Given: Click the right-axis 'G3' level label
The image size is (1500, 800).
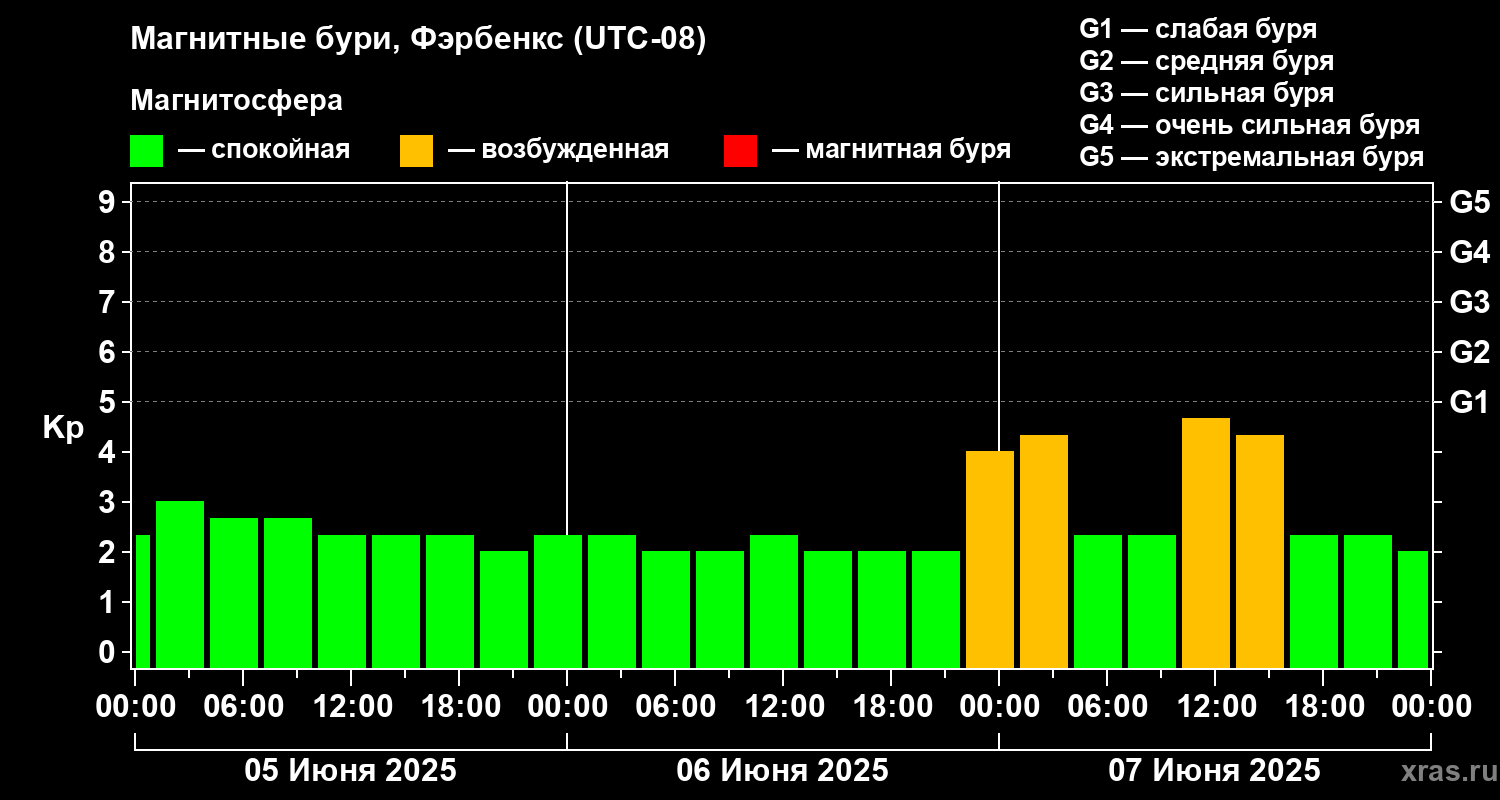Looking at the screenshot, I should click(1470, 302).
